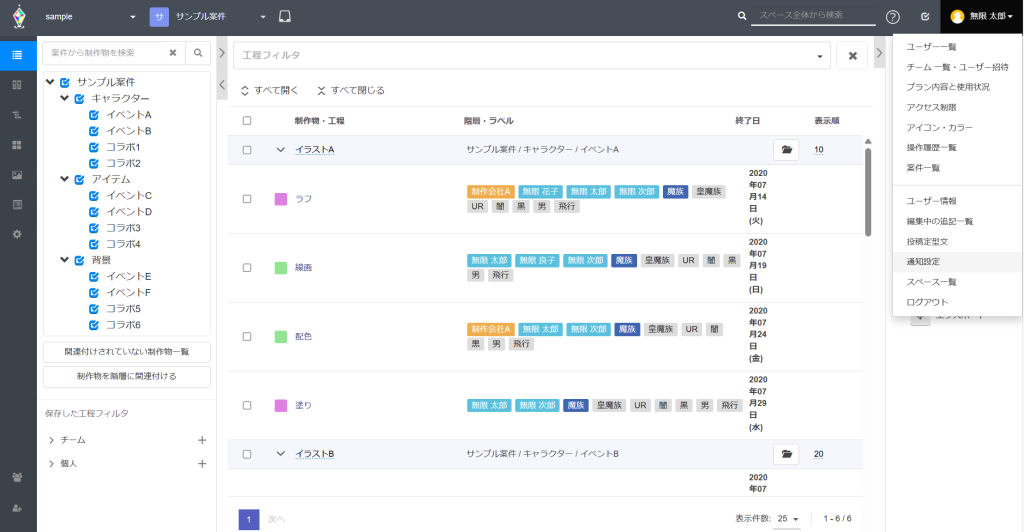Screen dimensions: 1024x532
Task: Click the スペース全体から検索 search field
Action: click(812, 16)
